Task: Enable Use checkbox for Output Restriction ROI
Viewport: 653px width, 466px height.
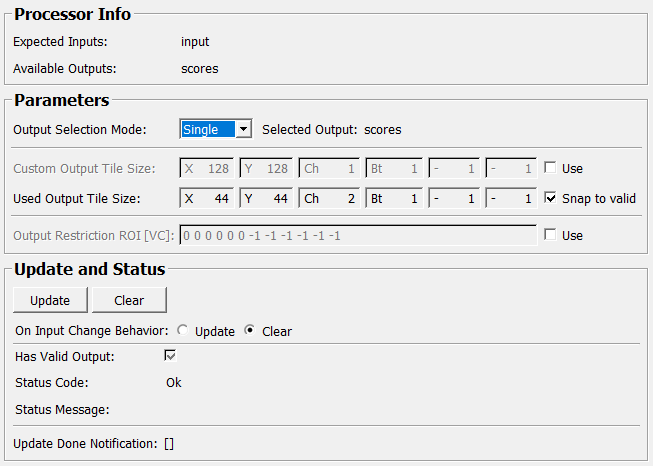Action: pyautogui.click(x=551, y=235)
